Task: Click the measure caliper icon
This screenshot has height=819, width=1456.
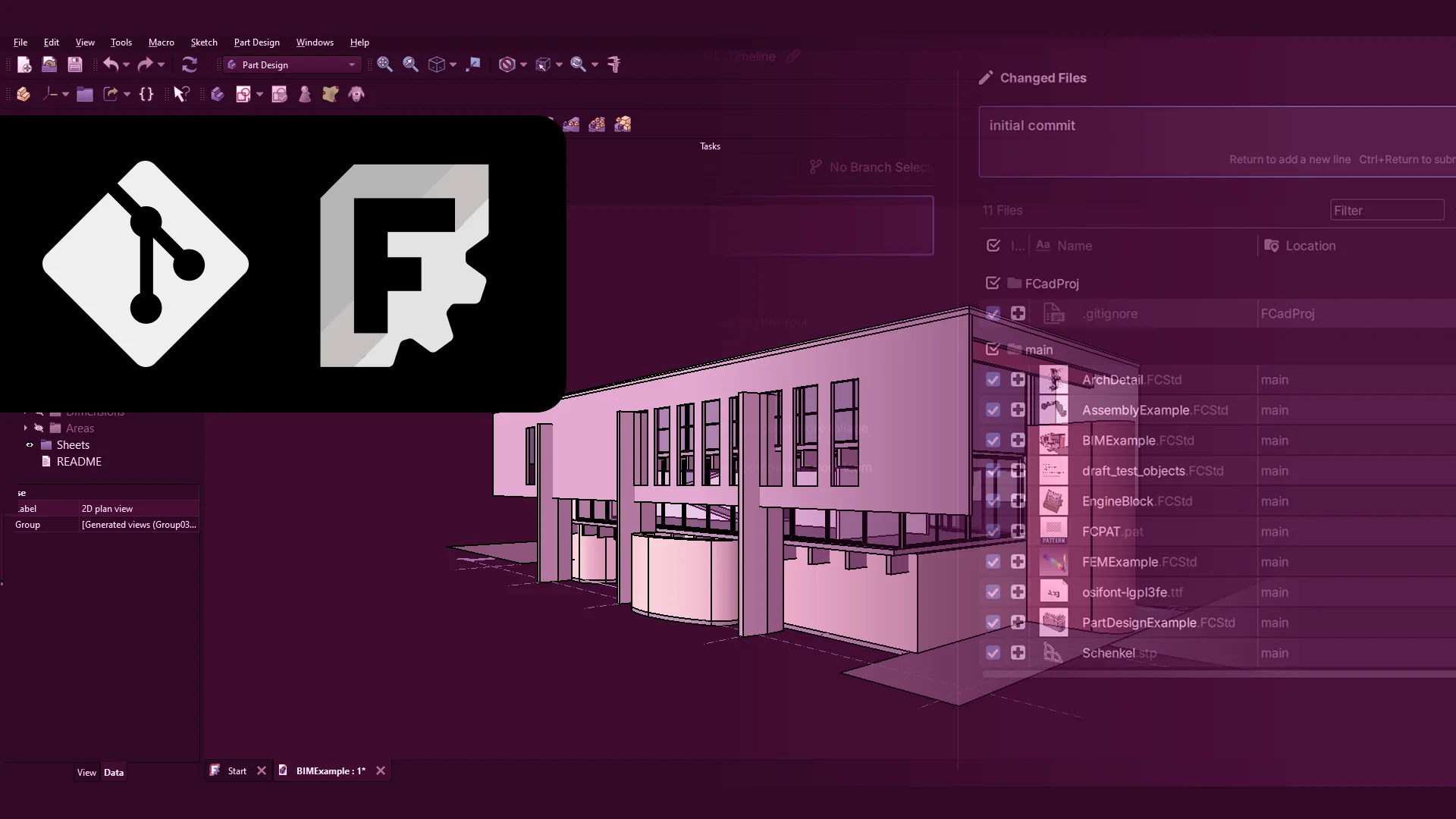Action: [x=614, y=64]
